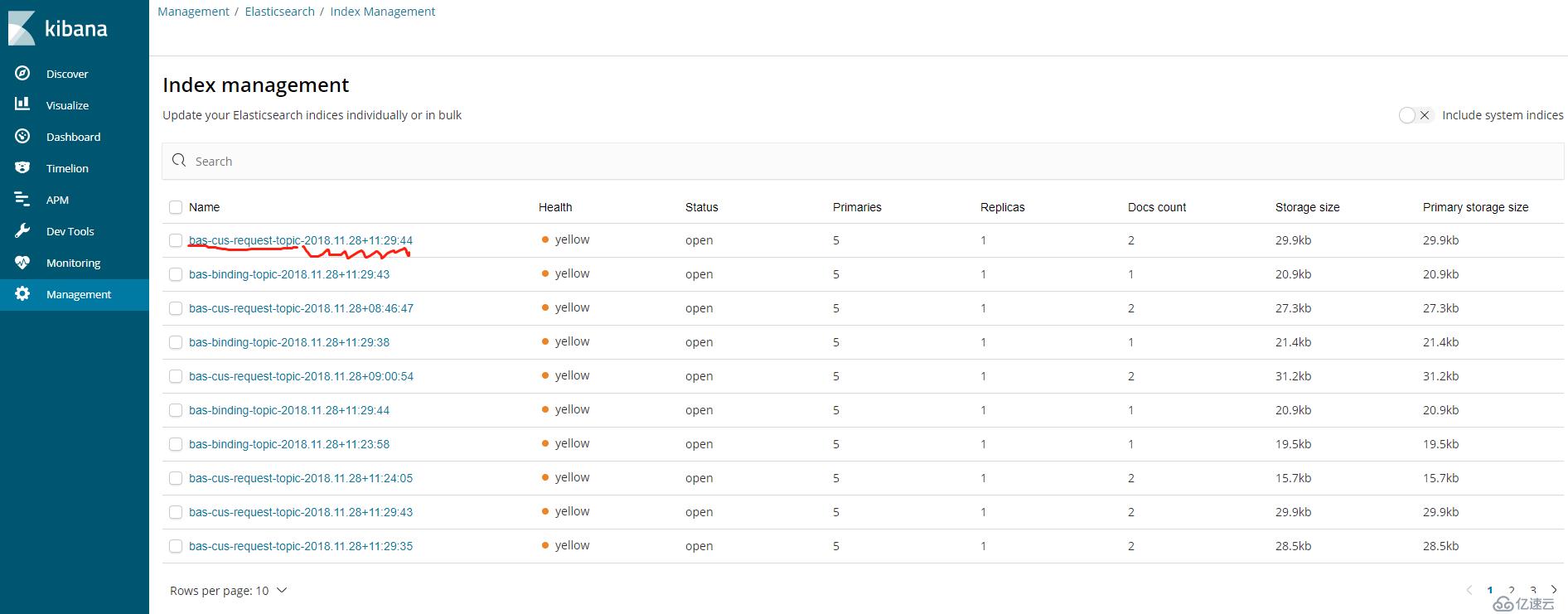Screen dimensions: 1568x614
Task: Sort by Name column header
Action: point(204,207)
